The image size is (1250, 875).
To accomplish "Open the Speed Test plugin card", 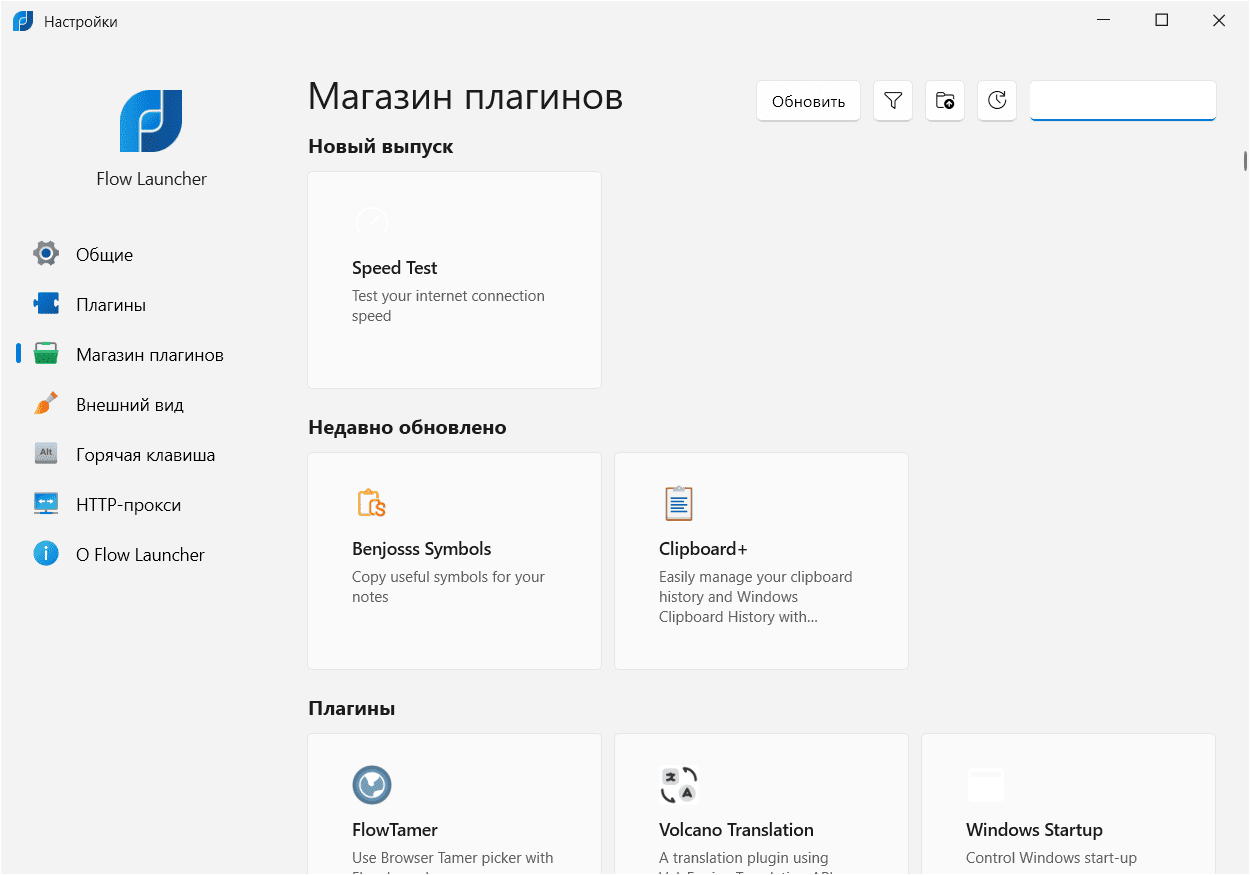I will point(454,280).
